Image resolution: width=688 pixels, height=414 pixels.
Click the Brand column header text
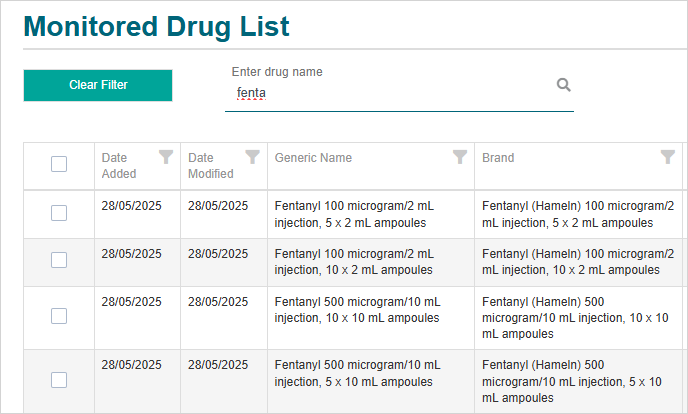pyautogui.click(x=498, y=158)
